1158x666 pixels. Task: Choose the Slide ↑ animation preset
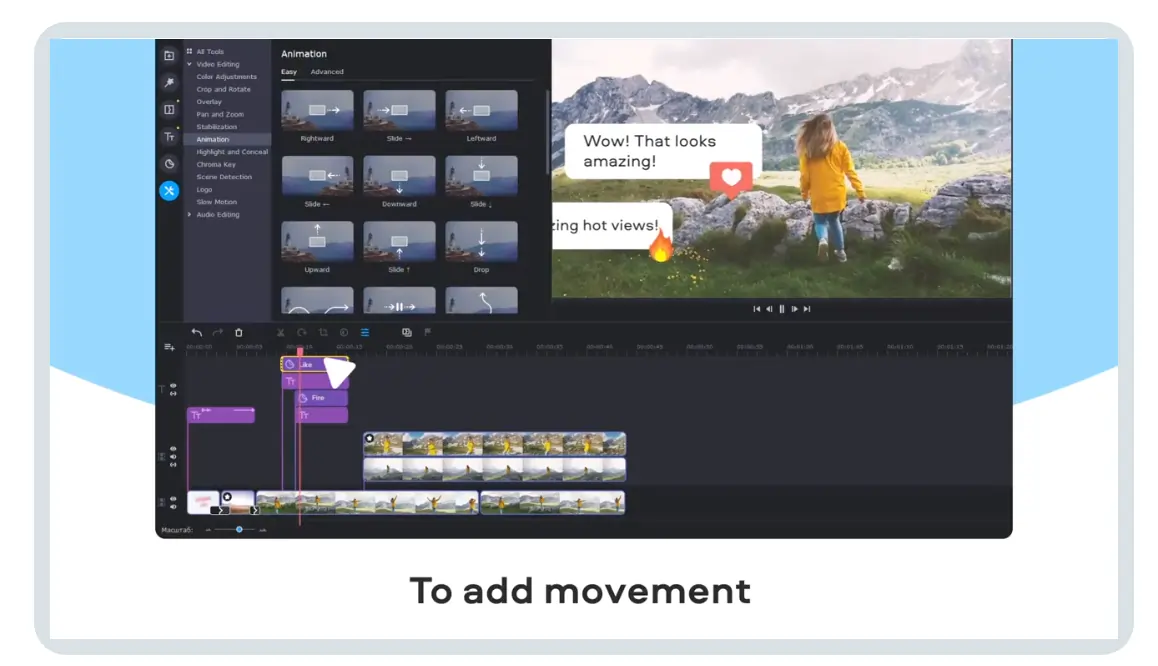(x=400, y=241)
